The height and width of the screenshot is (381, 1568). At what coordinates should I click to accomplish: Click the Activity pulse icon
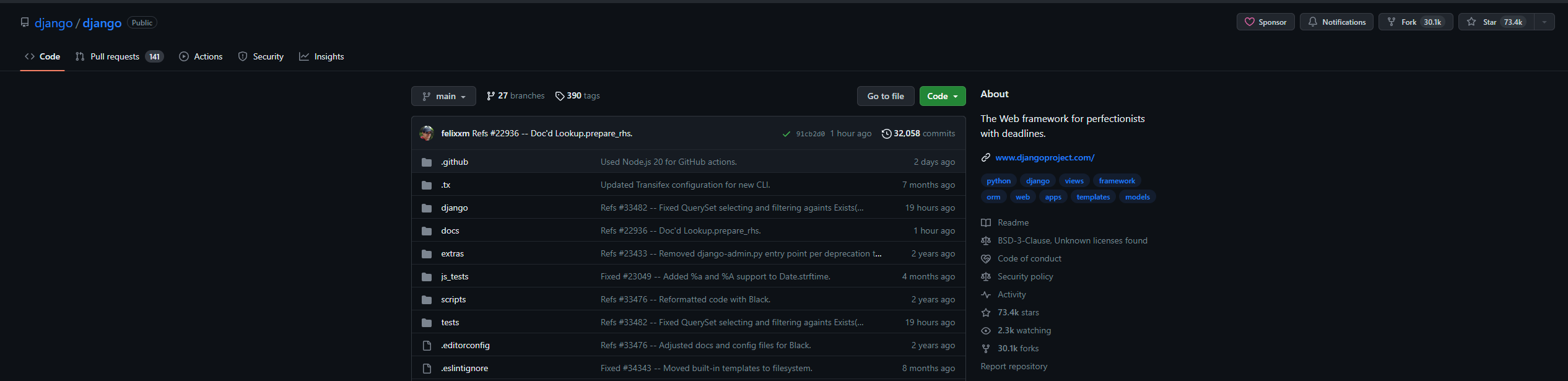[x=986, y=294]
